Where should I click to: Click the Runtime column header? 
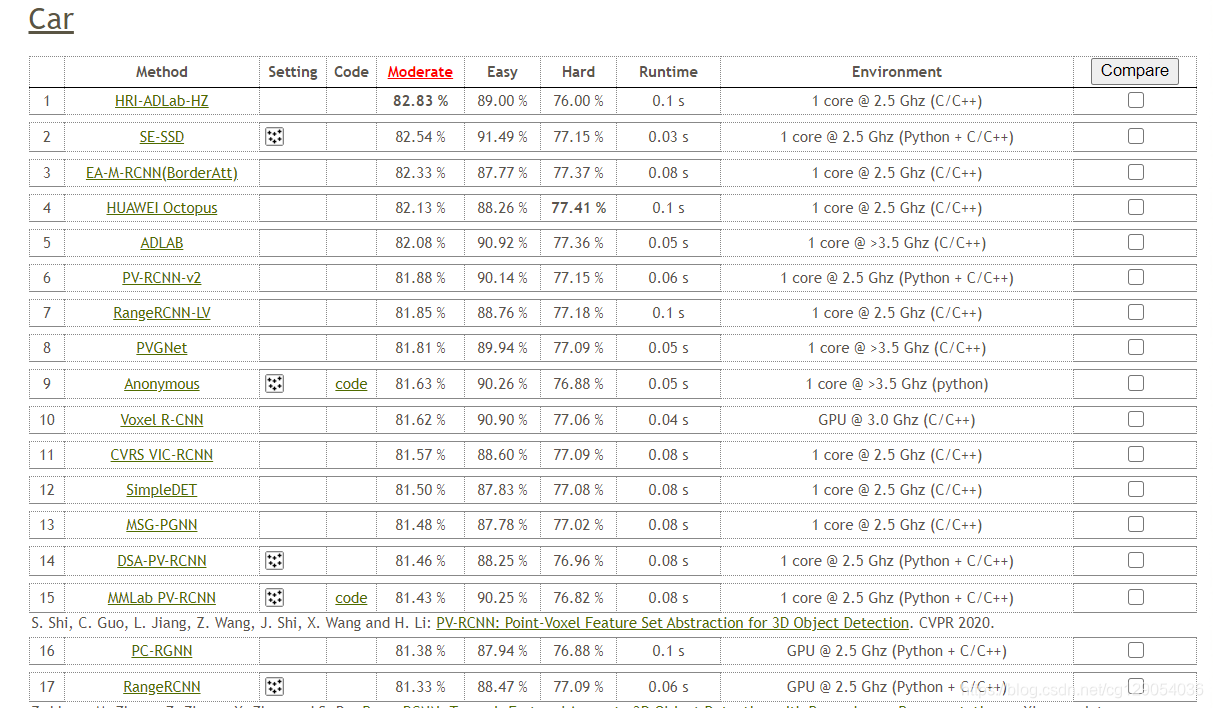[668, 72]
